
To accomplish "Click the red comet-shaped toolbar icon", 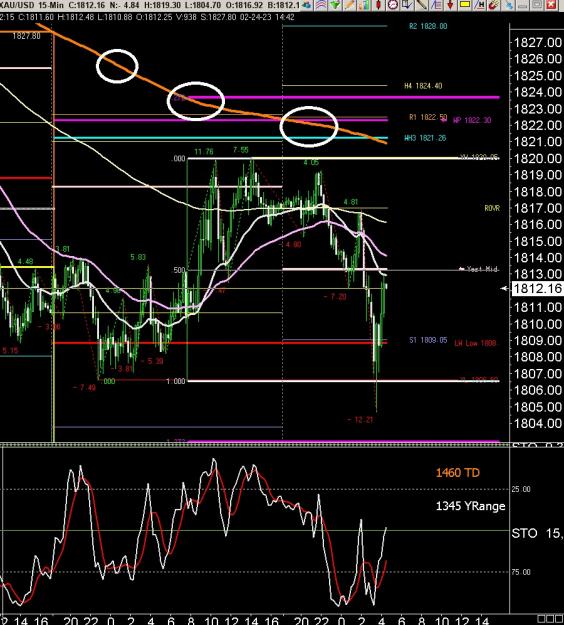I will pyautogui.click(x=494, y=5).
